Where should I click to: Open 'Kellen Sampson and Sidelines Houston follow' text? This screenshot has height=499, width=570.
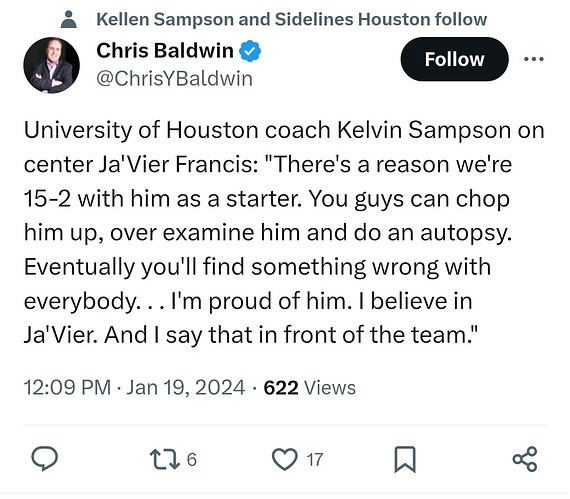coord(292,19)
